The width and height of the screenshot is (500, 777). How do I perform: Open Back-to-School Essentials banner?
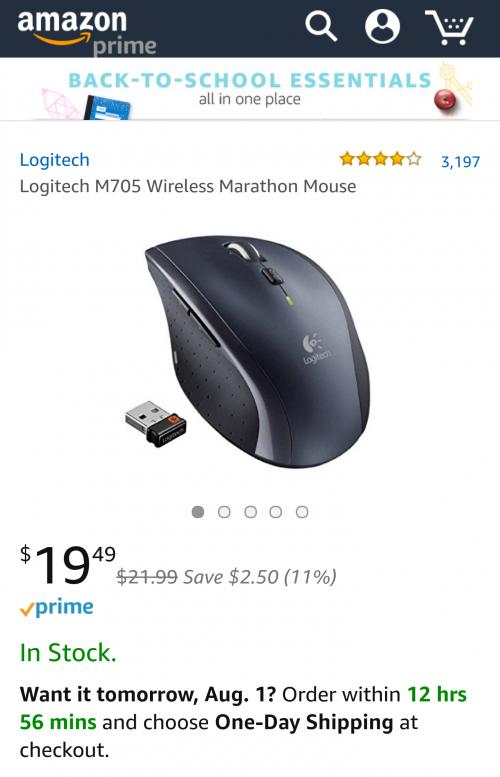(x=250, y=89)
